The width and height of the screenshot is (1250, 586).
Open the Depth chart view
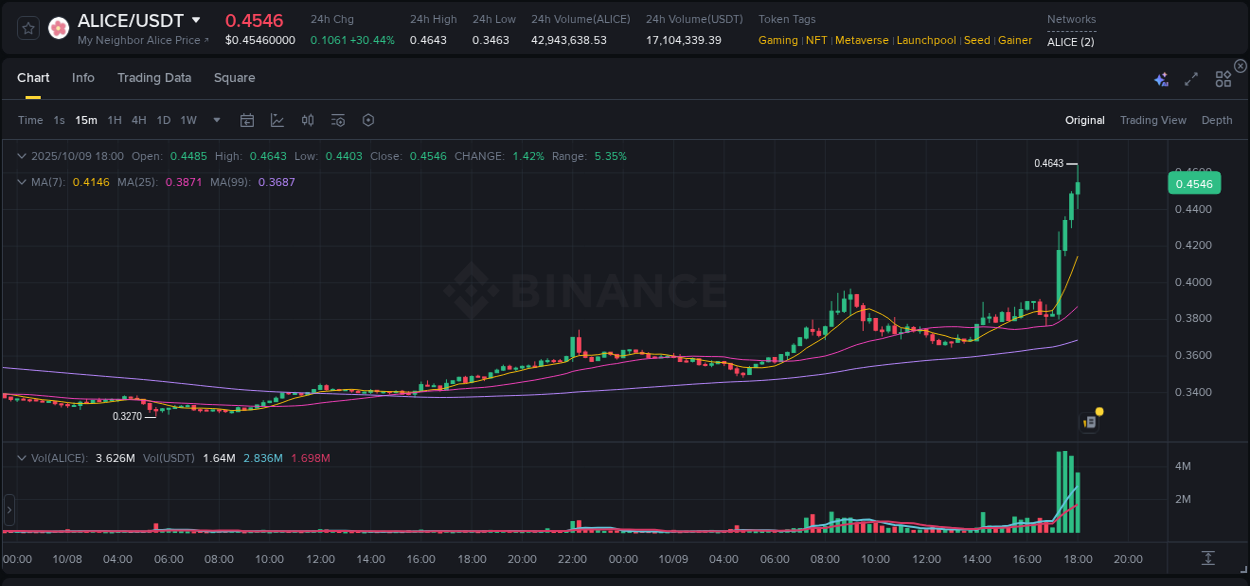[x=1217, y=120]
